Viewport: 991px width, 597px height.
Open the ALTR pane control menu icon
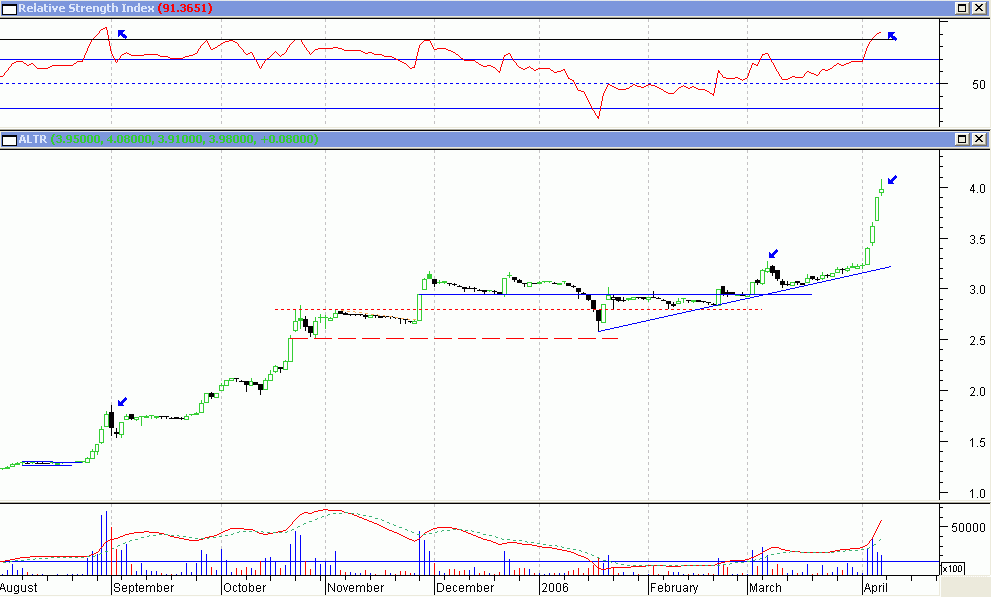tap(8, 139)
